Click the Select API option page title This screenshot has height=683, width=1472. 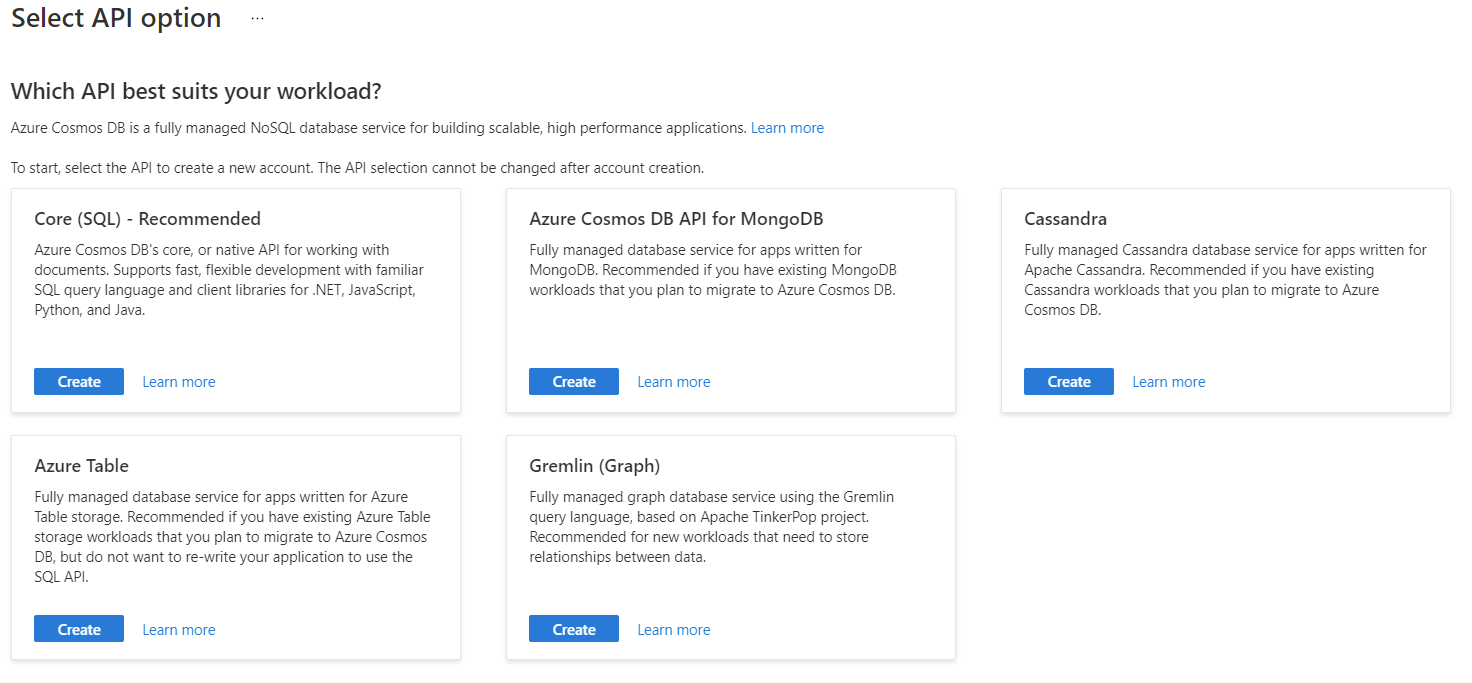click(x=115, y=17)
